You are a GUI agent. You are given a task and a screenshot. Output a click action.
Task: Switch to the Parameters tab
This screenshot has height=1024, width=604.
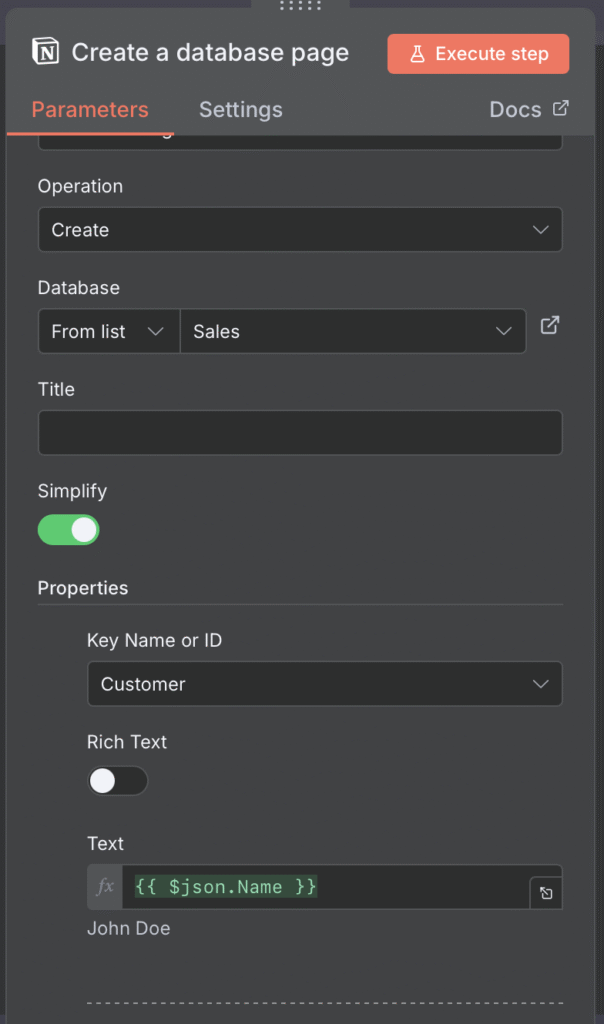[x=90, y=110]
